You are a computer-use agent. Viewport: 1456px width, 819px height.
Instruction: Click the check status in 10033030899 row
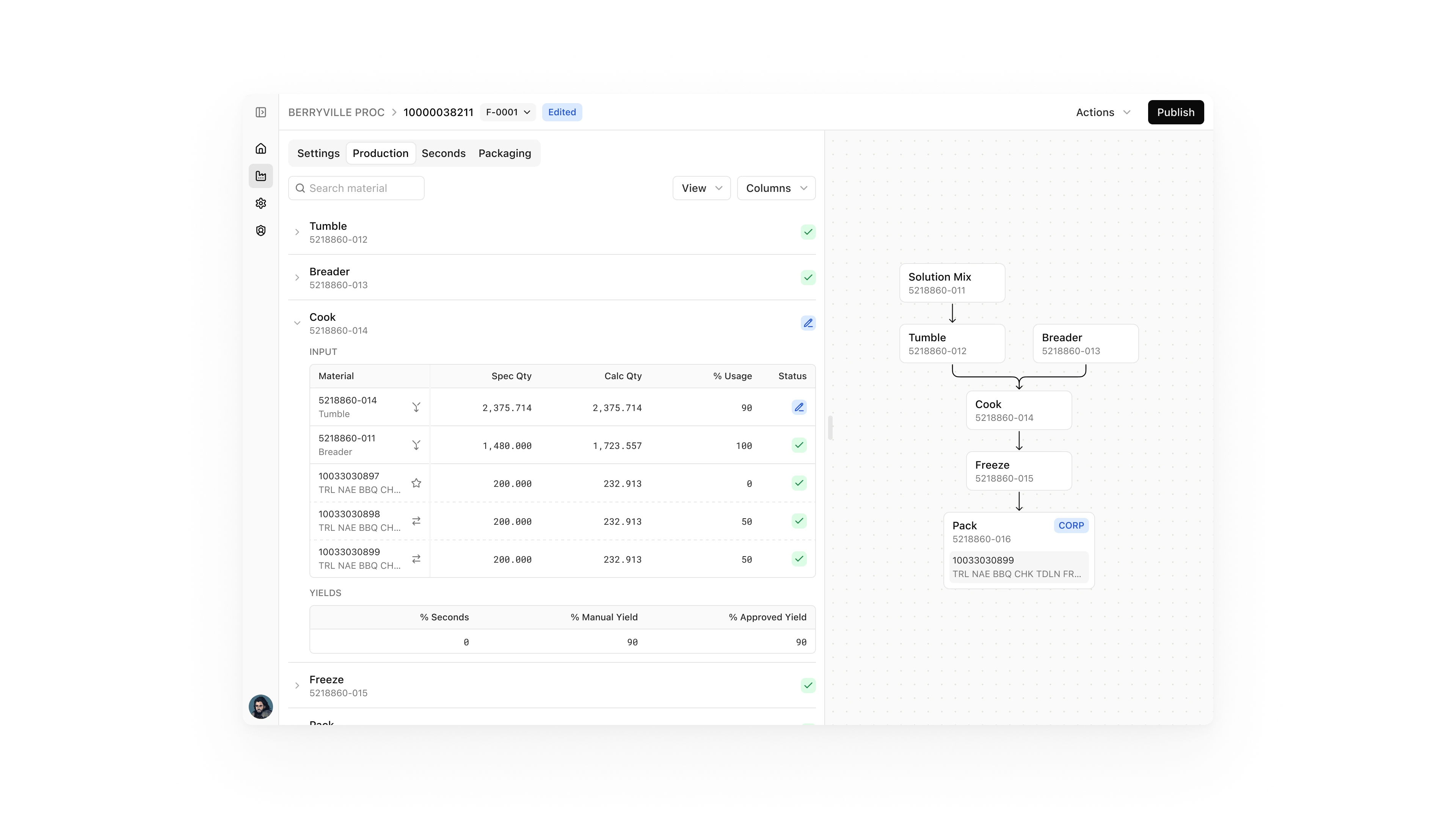pyautogui.click(x=799, y=559)
